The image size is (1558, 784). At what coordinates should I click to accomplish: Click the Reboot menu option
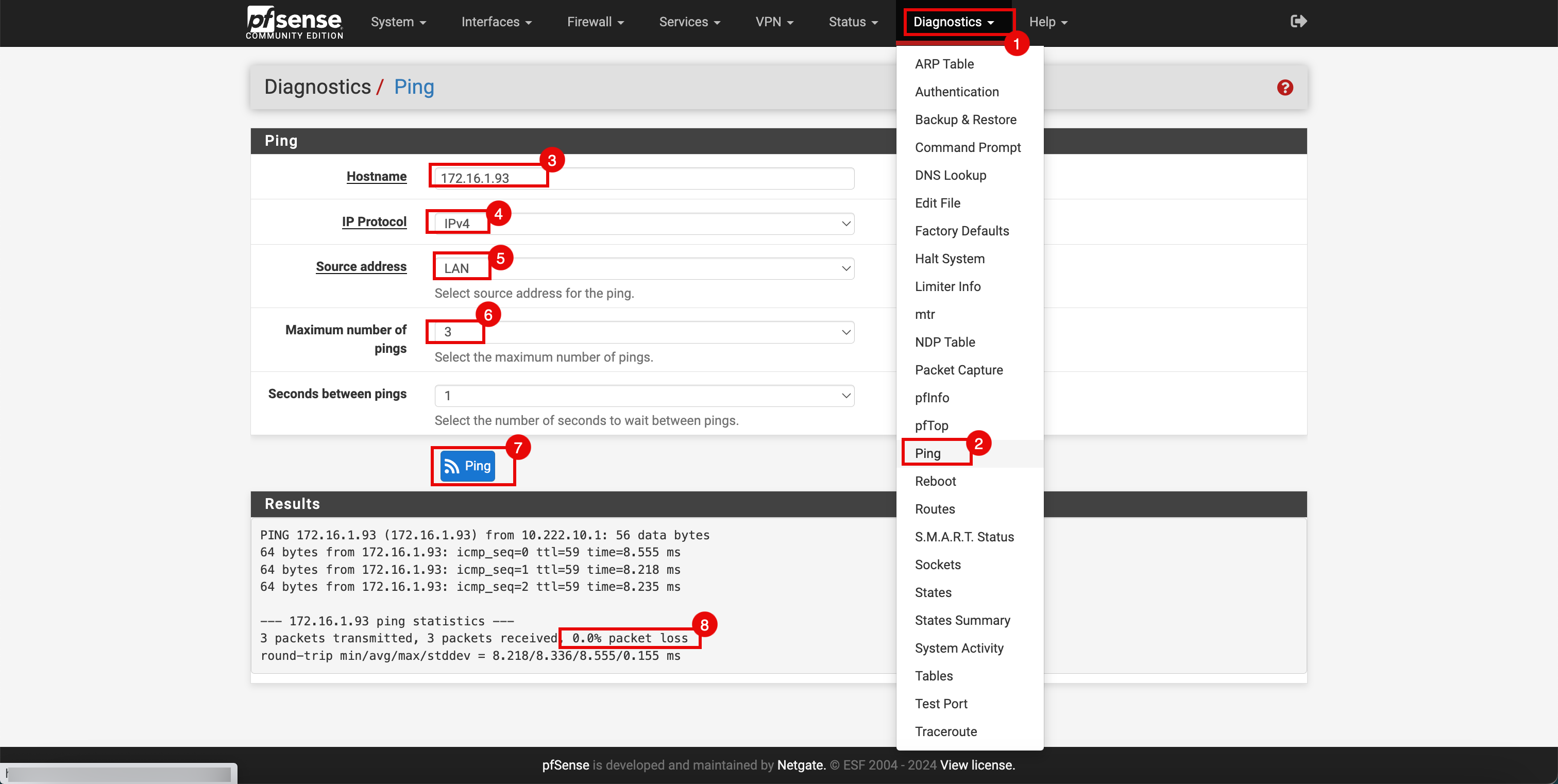tap(936, 481)
